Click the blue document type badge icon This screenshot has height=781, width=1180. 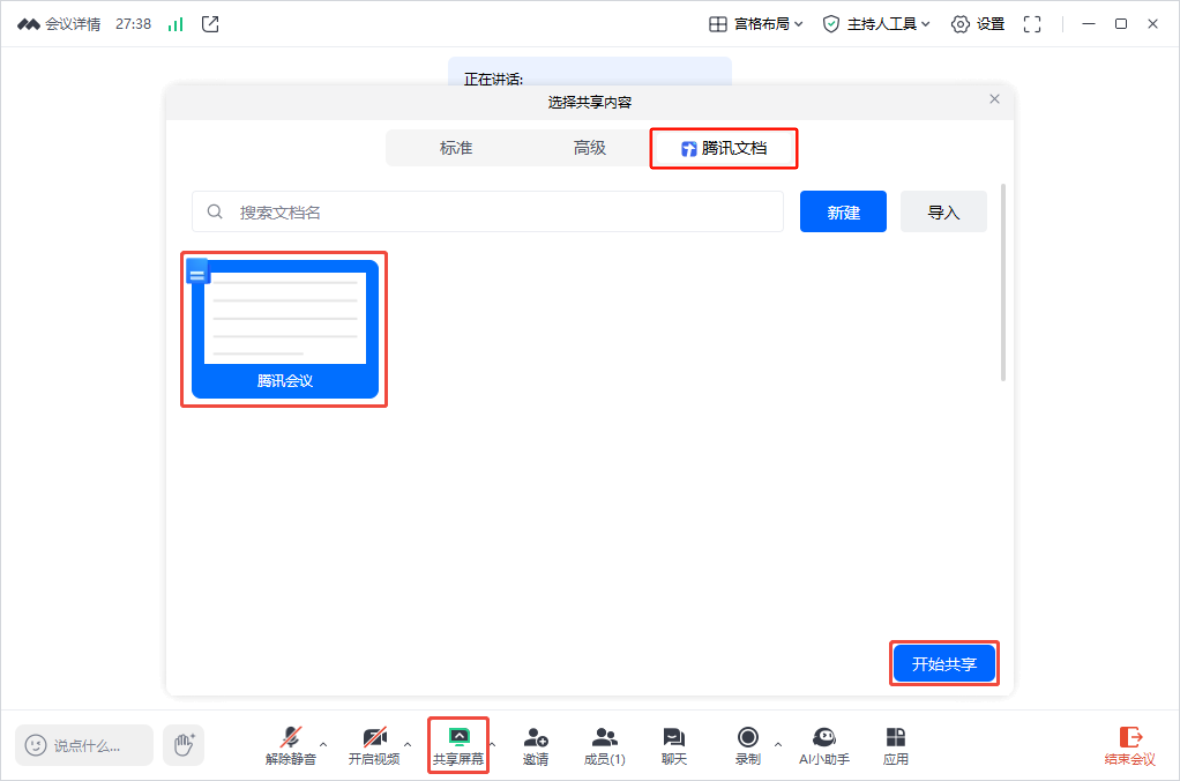(197, 272)
